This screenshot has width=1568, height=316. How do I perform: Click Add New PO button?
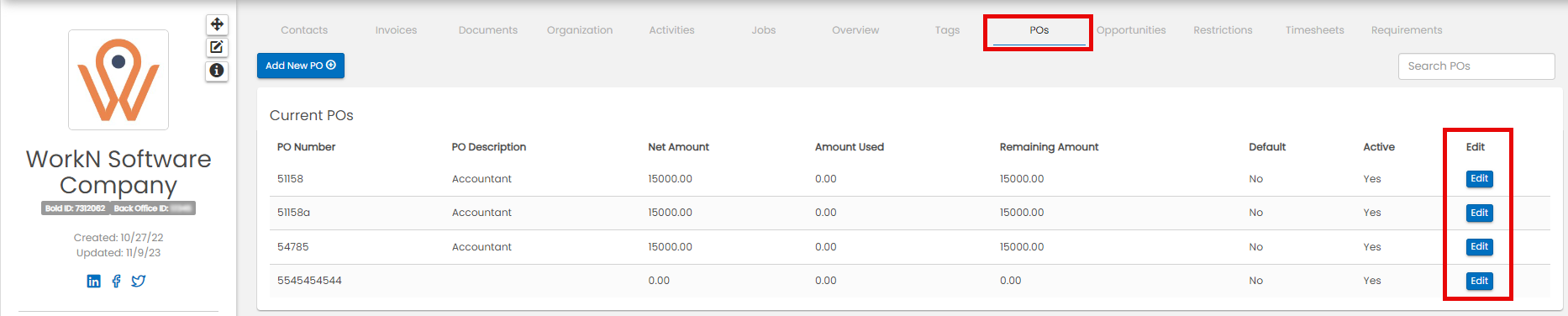301,66
